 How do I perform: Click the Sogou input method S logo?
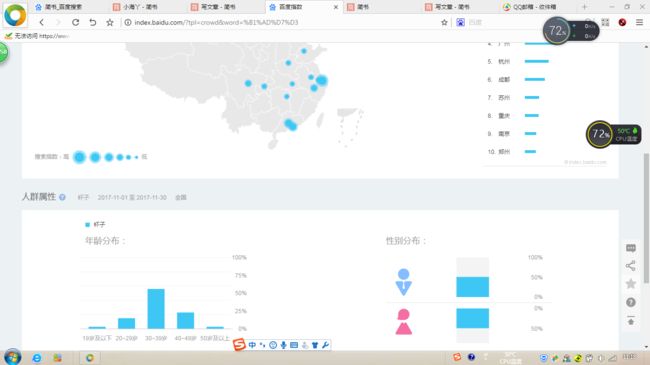click(239, 345)
